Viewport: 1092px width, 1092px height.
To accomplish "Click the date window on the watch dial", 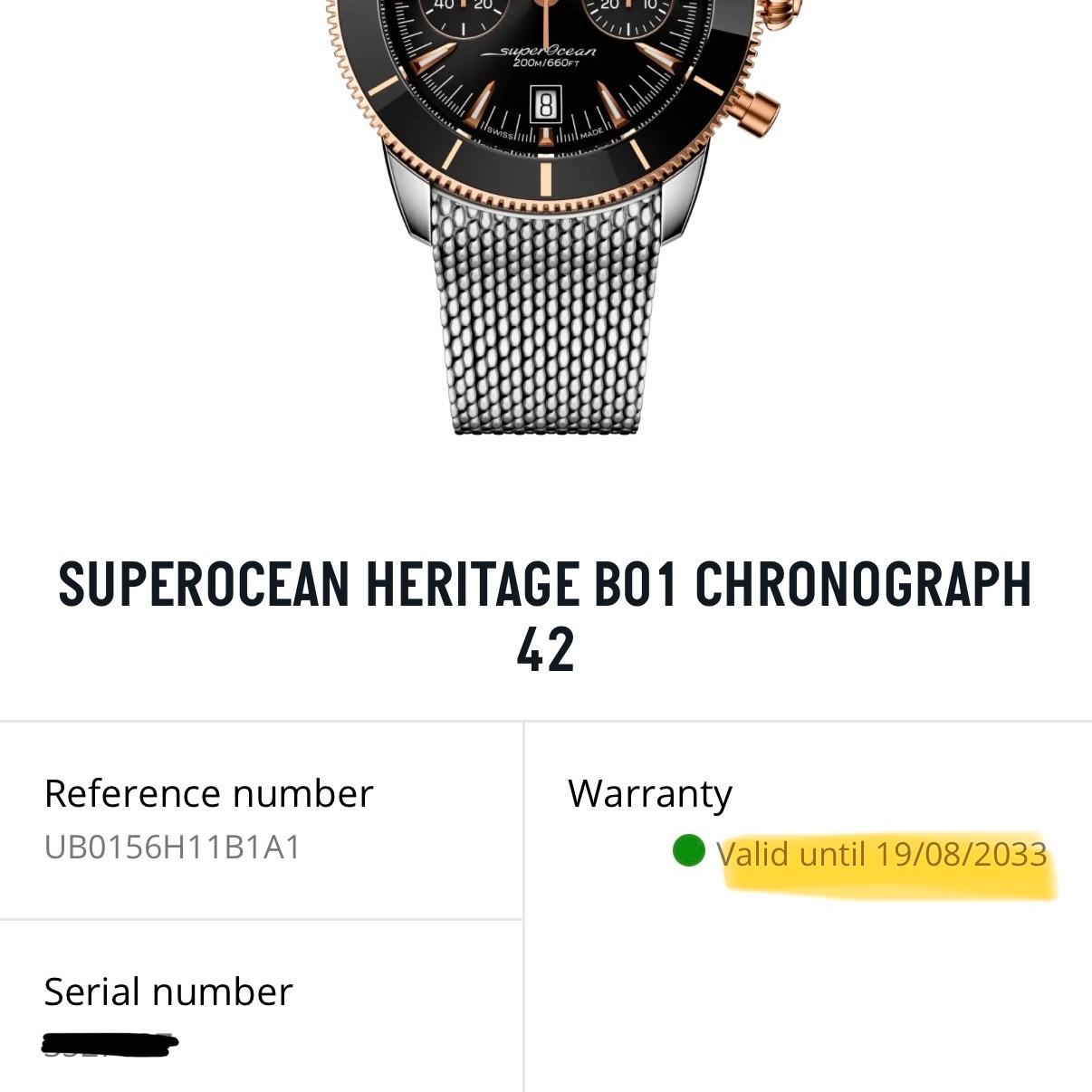I will (543, 102).
